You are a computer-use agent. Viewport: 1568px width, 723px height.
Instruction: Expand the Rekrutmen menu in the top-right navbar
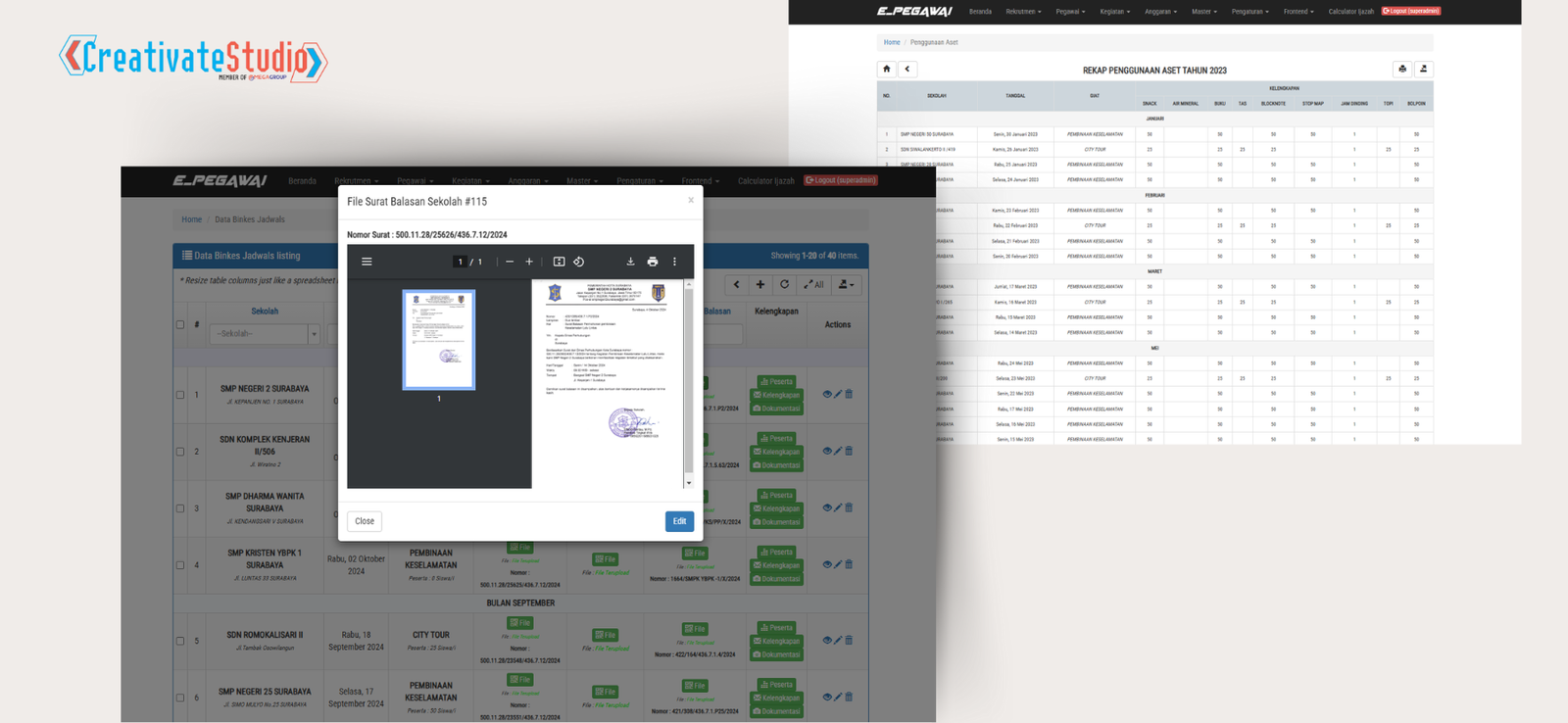[1023, 12]
